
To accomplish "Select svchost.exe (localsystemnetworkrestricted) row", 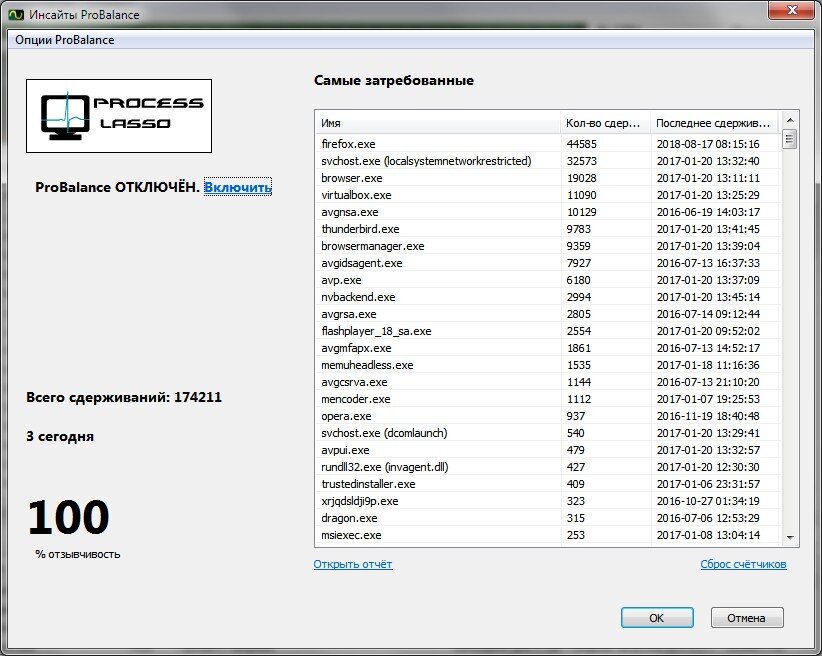I will (x=548, y=161).
